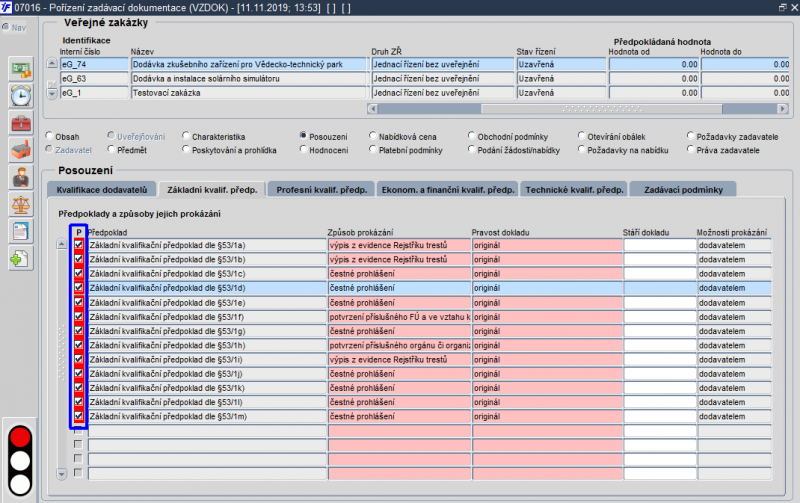
Task: Click the left arrow of the horizontal scrollbar
Action: coord(372,109)
